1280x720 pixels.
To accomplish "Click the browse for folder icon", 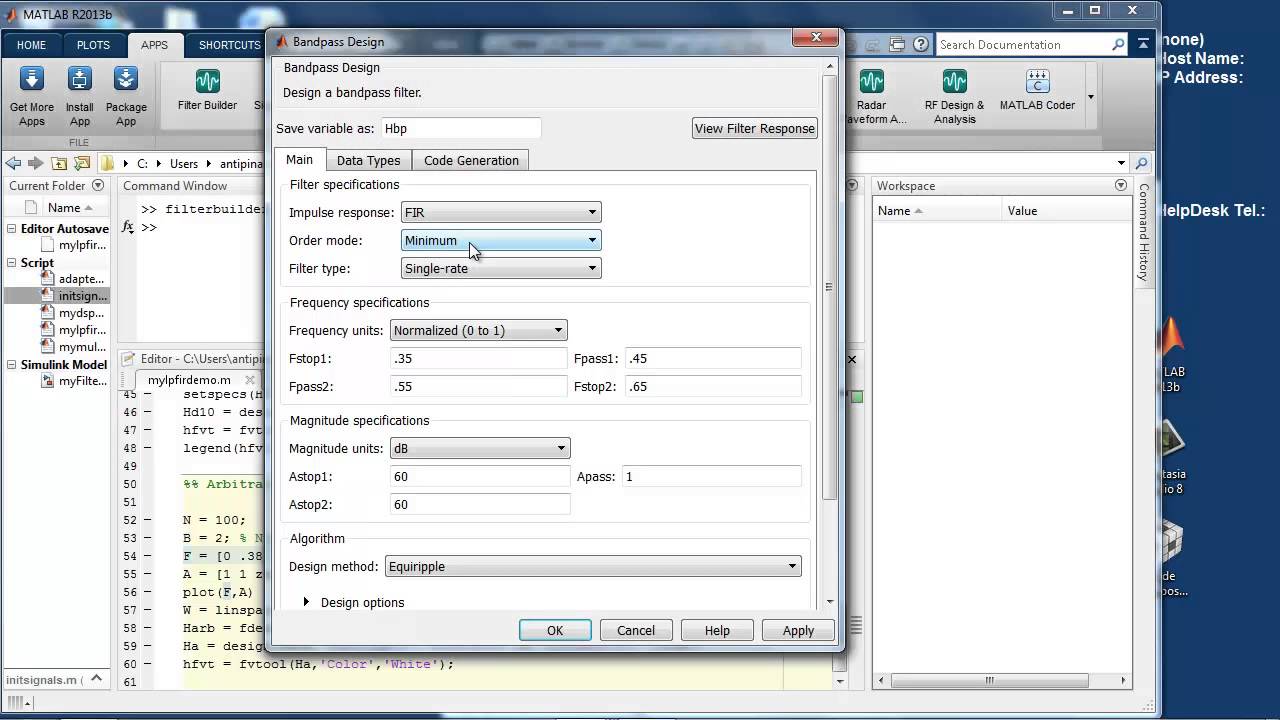I will 82,163.
